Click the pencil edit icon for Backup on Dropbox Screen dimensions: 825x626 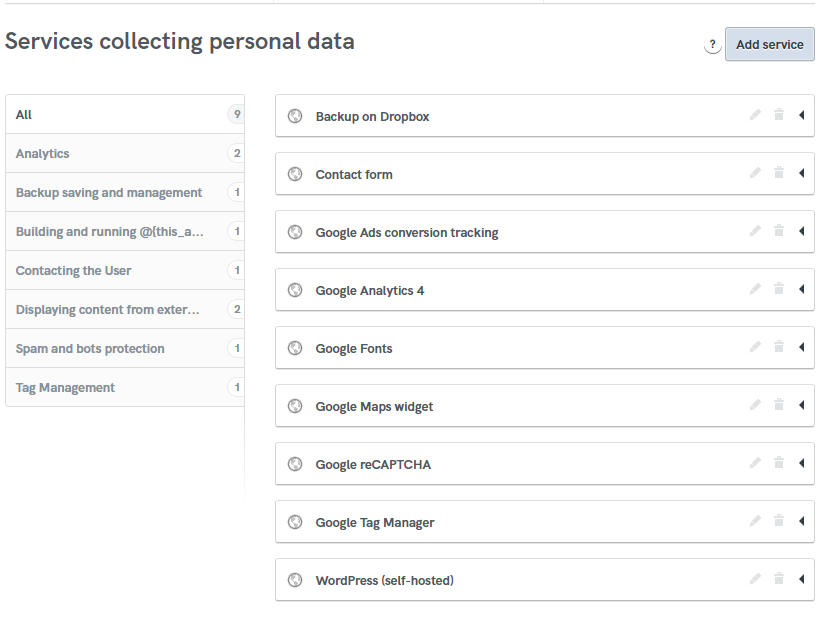point(756,115)
